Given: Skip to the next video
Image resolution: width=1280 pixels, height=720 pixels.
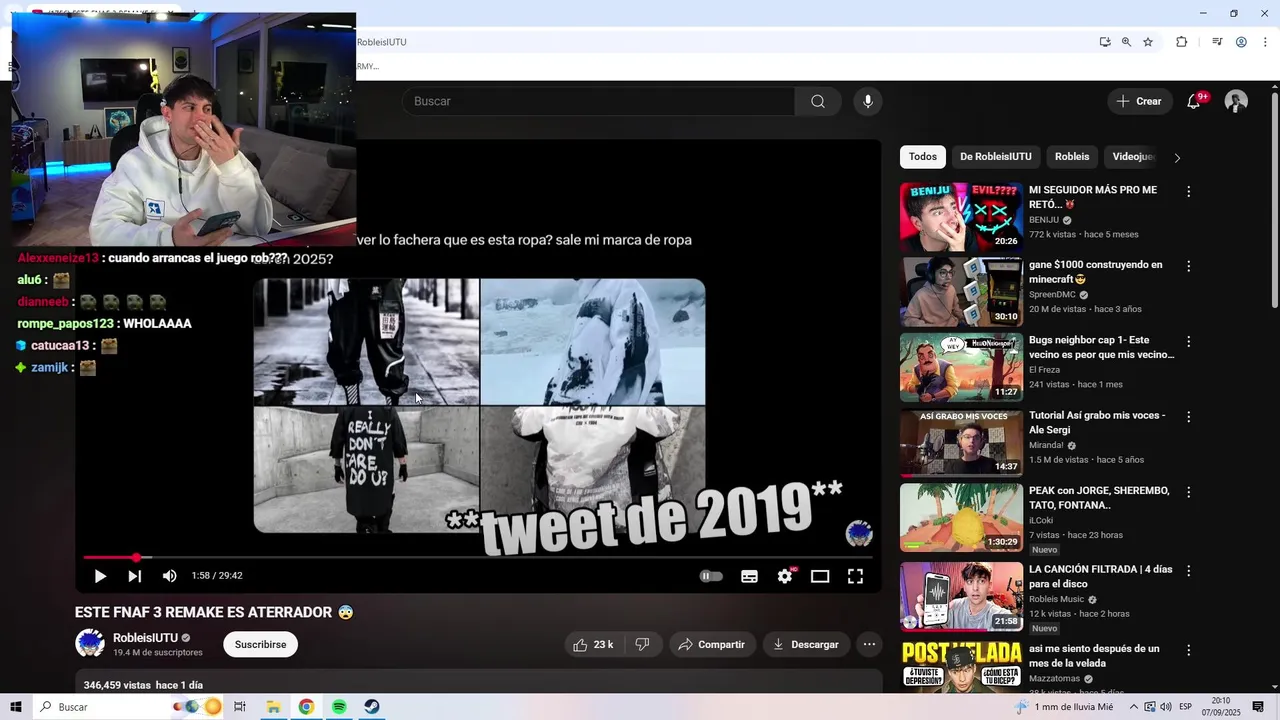Looking at the screenshot, I should (x=135, y=576).
